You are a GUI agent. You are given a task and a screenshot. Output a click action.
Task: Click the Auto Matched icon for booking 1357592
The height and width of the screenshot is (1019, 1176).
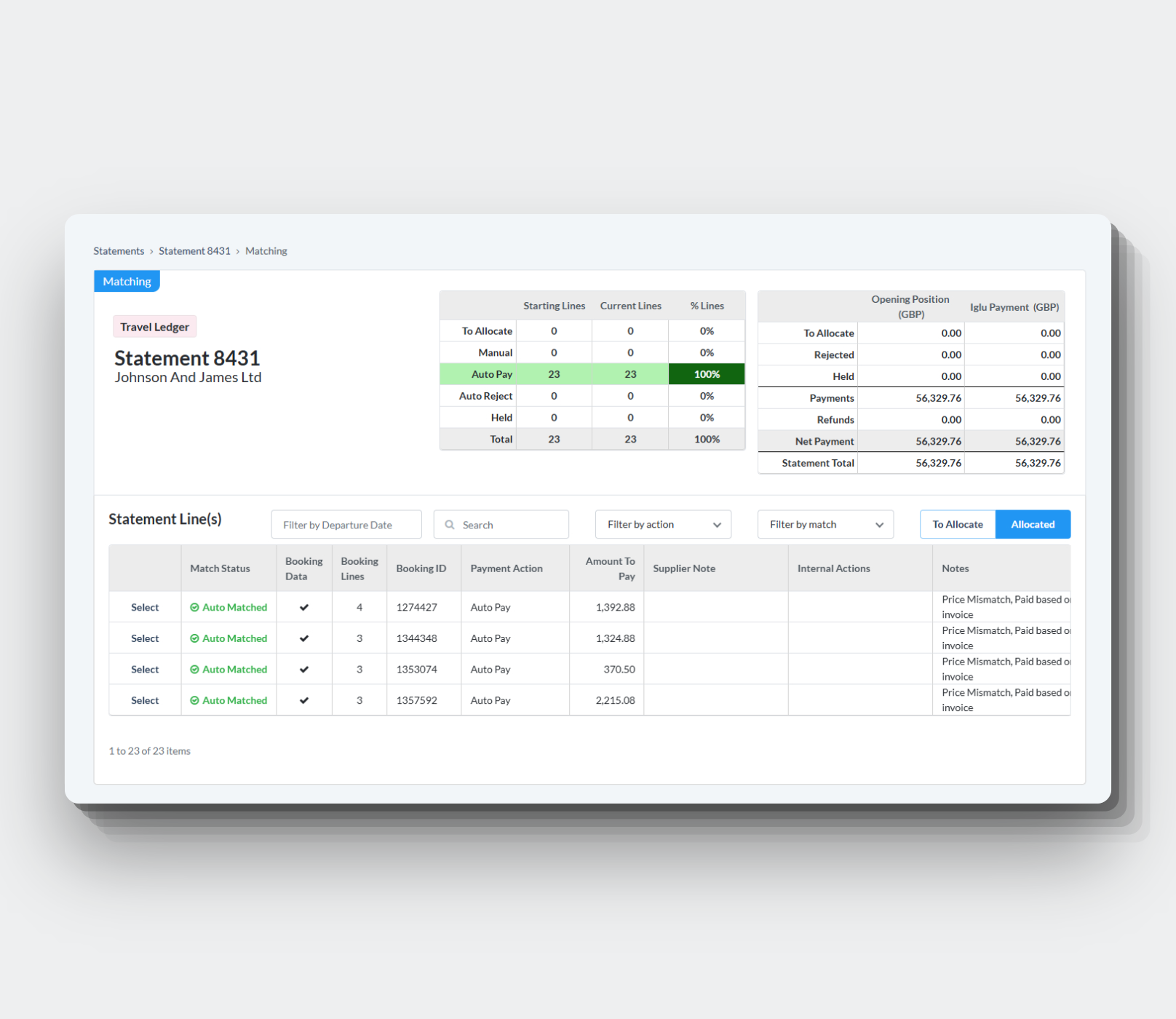coord(194,700)
